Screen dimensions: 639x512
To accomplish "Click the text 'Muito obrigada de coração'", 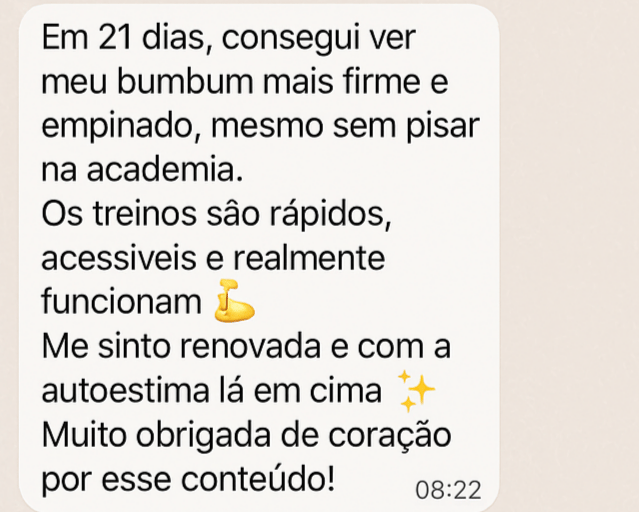I will click(247, 436).
